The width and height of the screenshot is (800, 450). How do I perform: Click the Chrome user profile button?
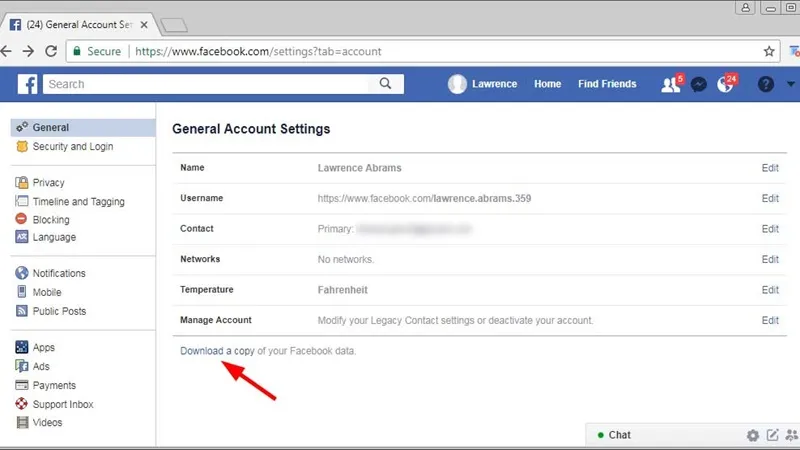(745, 7)
